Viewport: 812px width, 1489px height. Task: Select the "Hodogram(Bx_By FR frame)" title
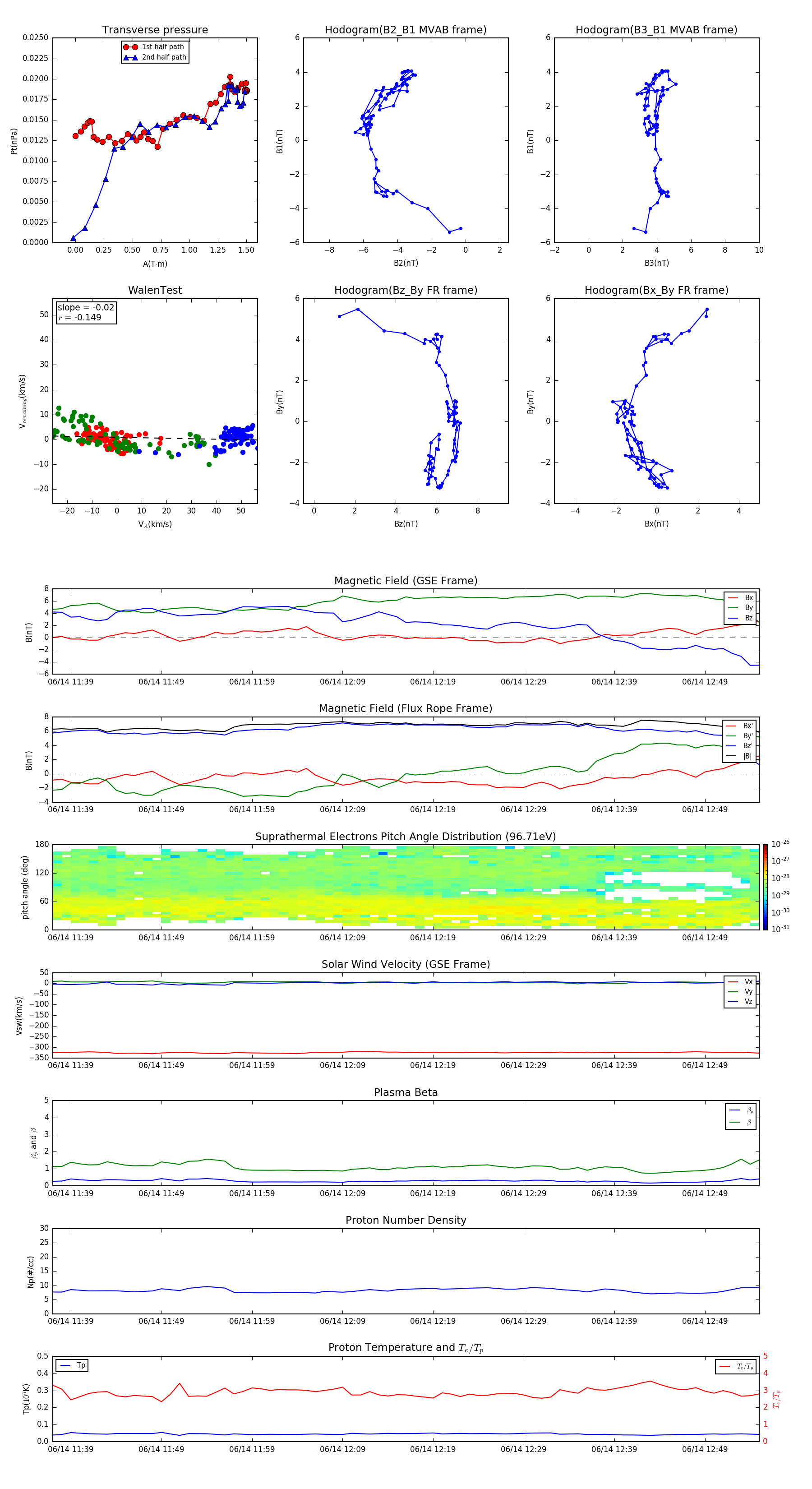[656, 290]
